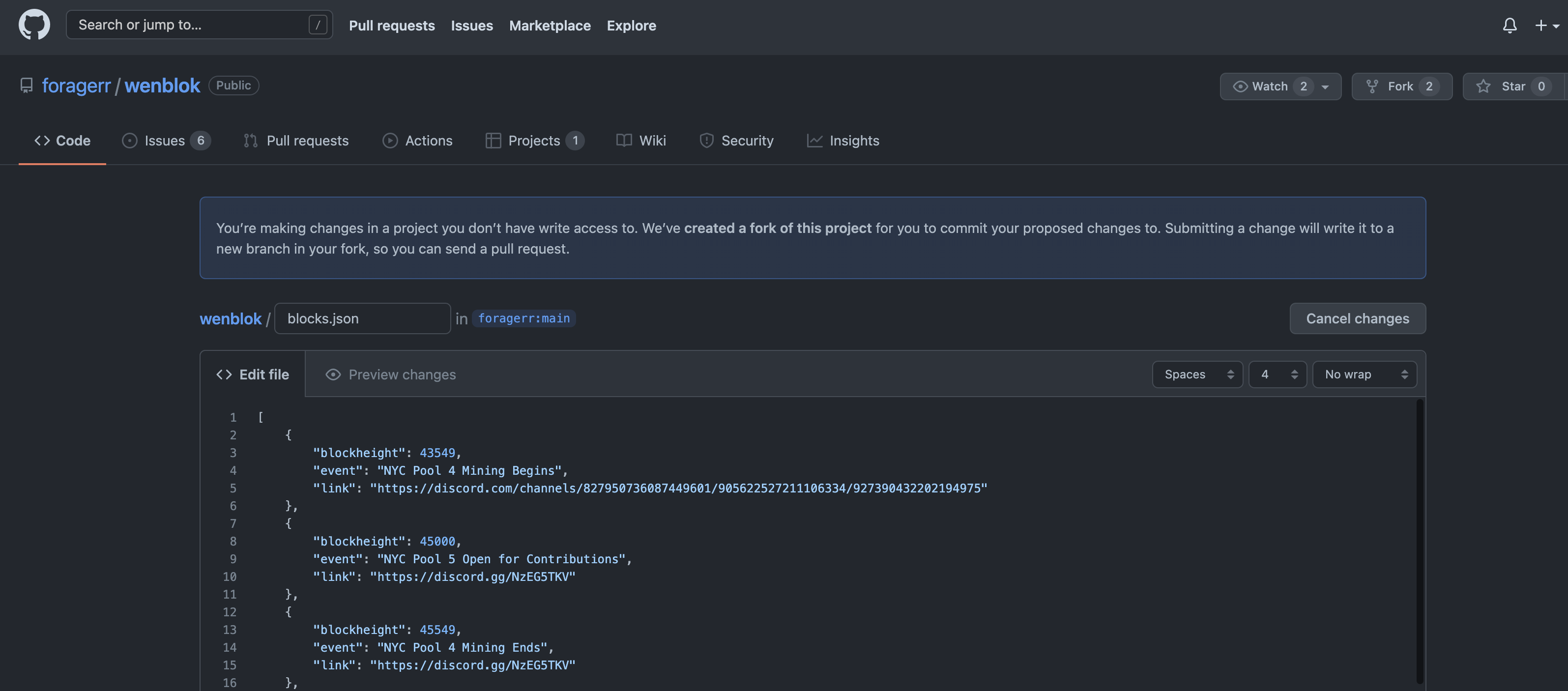Image resolution: width=1568 pixels, height=691 pixels.
Task: Click line number 1 in the gutter
Action: (x=232, y=418)
